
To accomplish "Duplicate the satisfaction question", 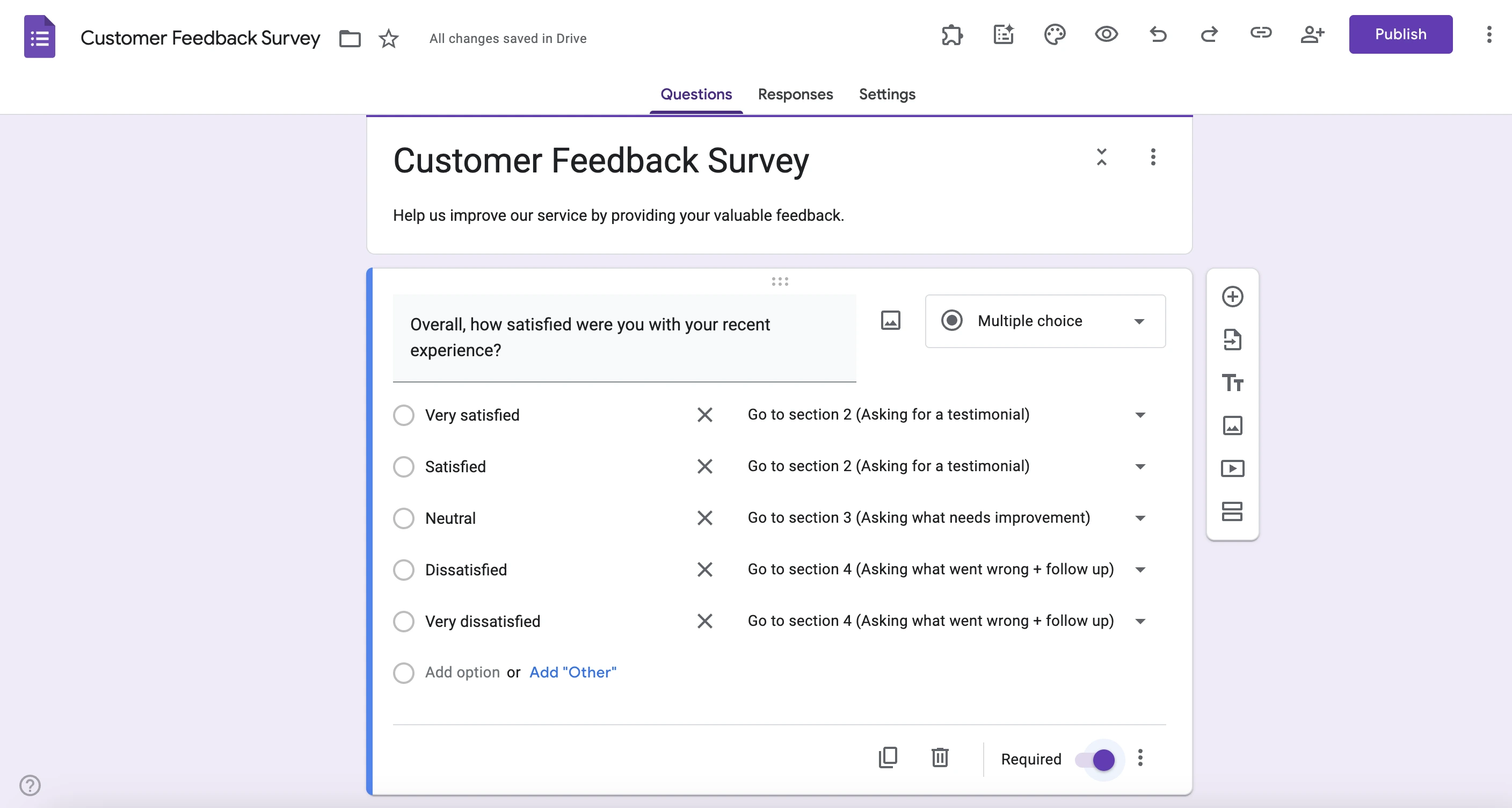I will pos(888,757).
